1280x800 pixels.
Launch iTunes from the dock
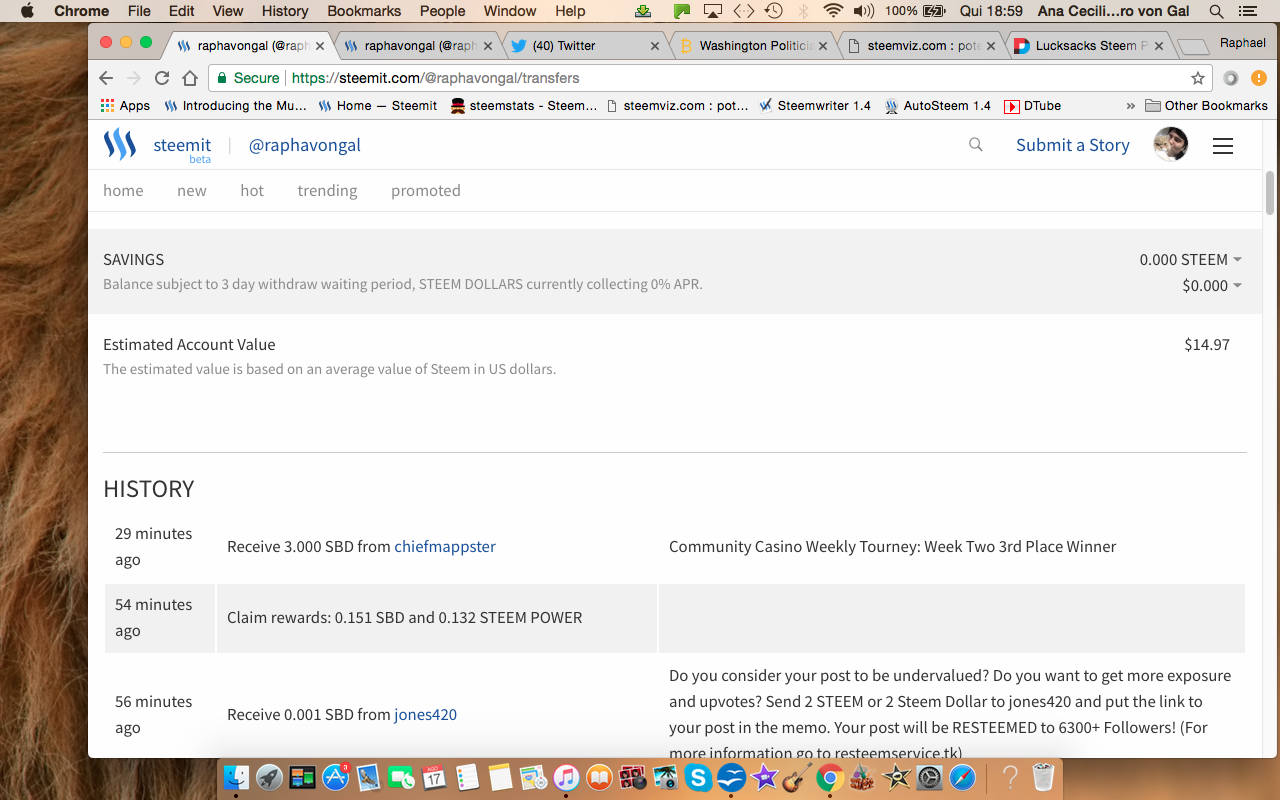point(566,777)
